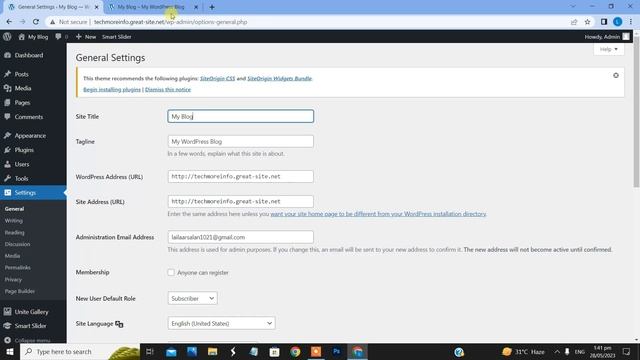The image size is (640, 360).
Task: Open New User Default Role dropdown
Action: tap(192, 298)
